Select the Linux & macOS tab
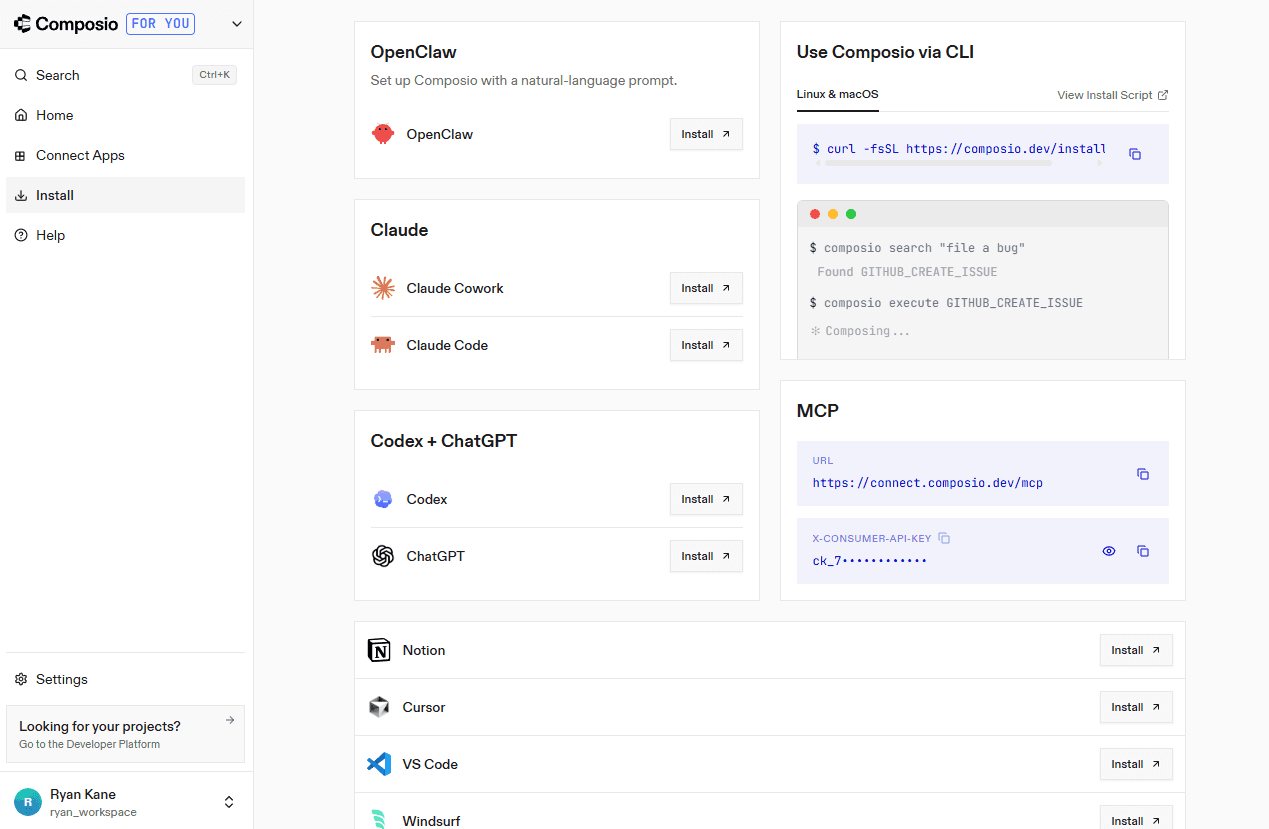The height and width of the screenshot is (829, 1269). pyautogui.click(x=837, y=94)
